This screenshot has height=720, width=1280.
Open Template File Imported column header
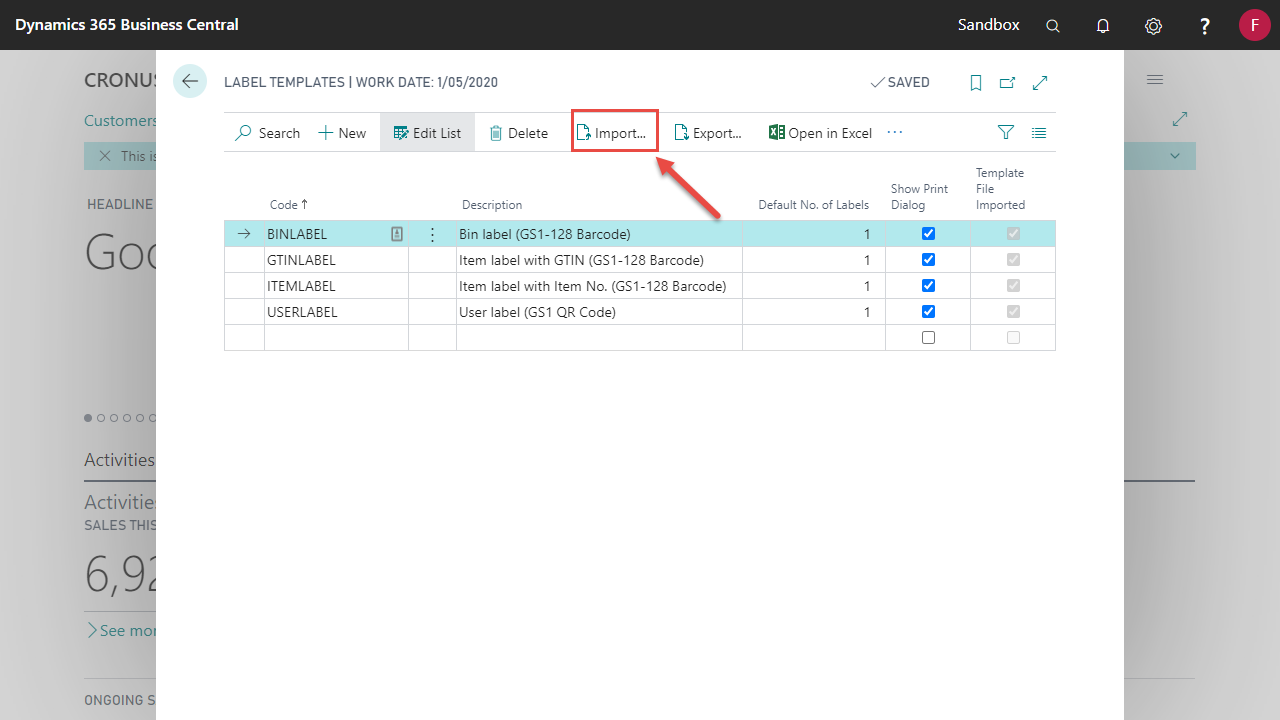click(1001, 189)
